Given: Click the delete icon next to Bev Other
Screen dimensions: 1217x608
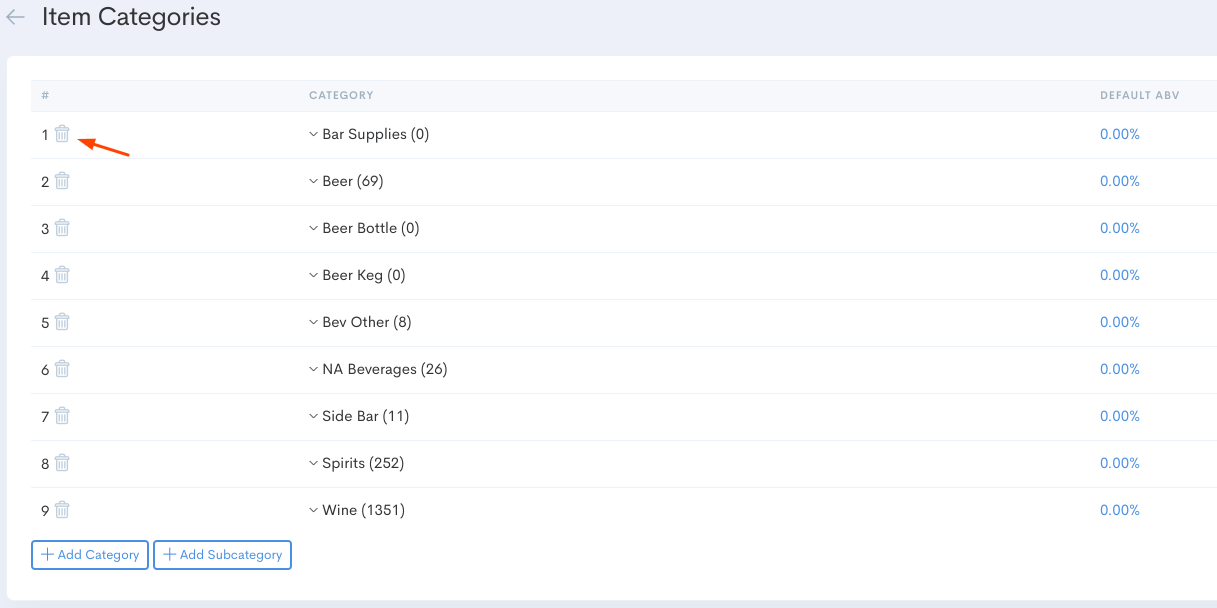Looking at the screenshot, I should (x=61, y=321).
